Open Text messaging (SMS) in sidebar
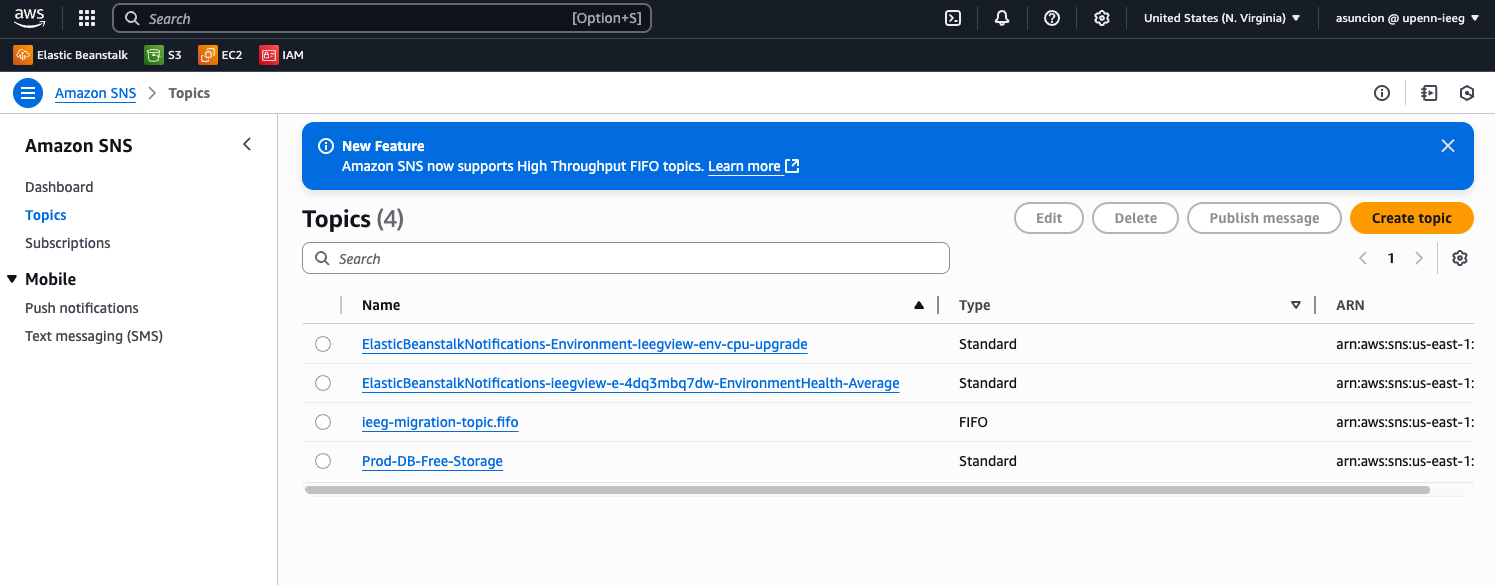Image resolution: width=1495 pixels, height=585 pixels. pos(94,336)
